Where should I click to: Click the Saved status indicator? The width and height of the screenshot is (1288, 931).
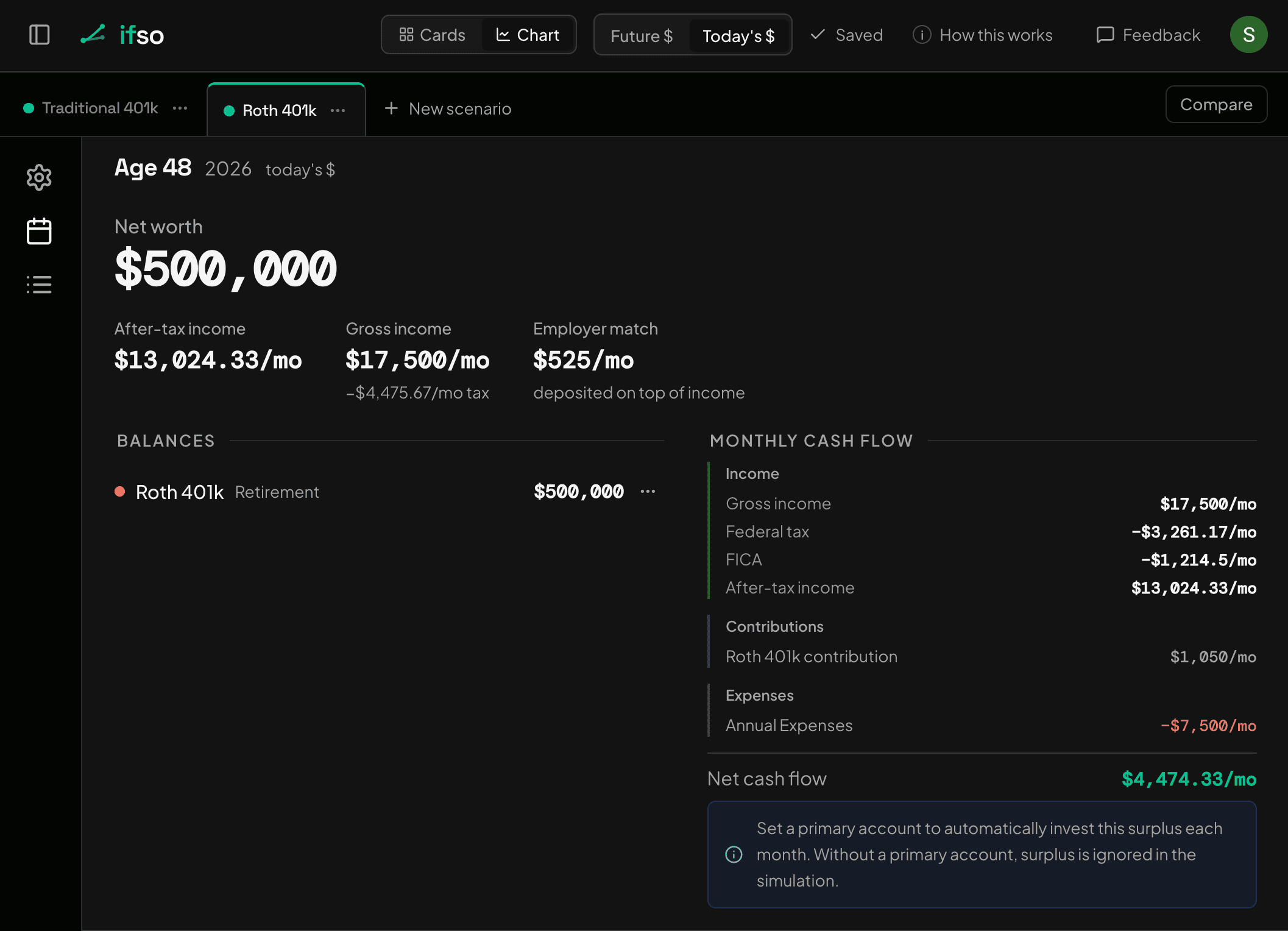click(846, 35)
